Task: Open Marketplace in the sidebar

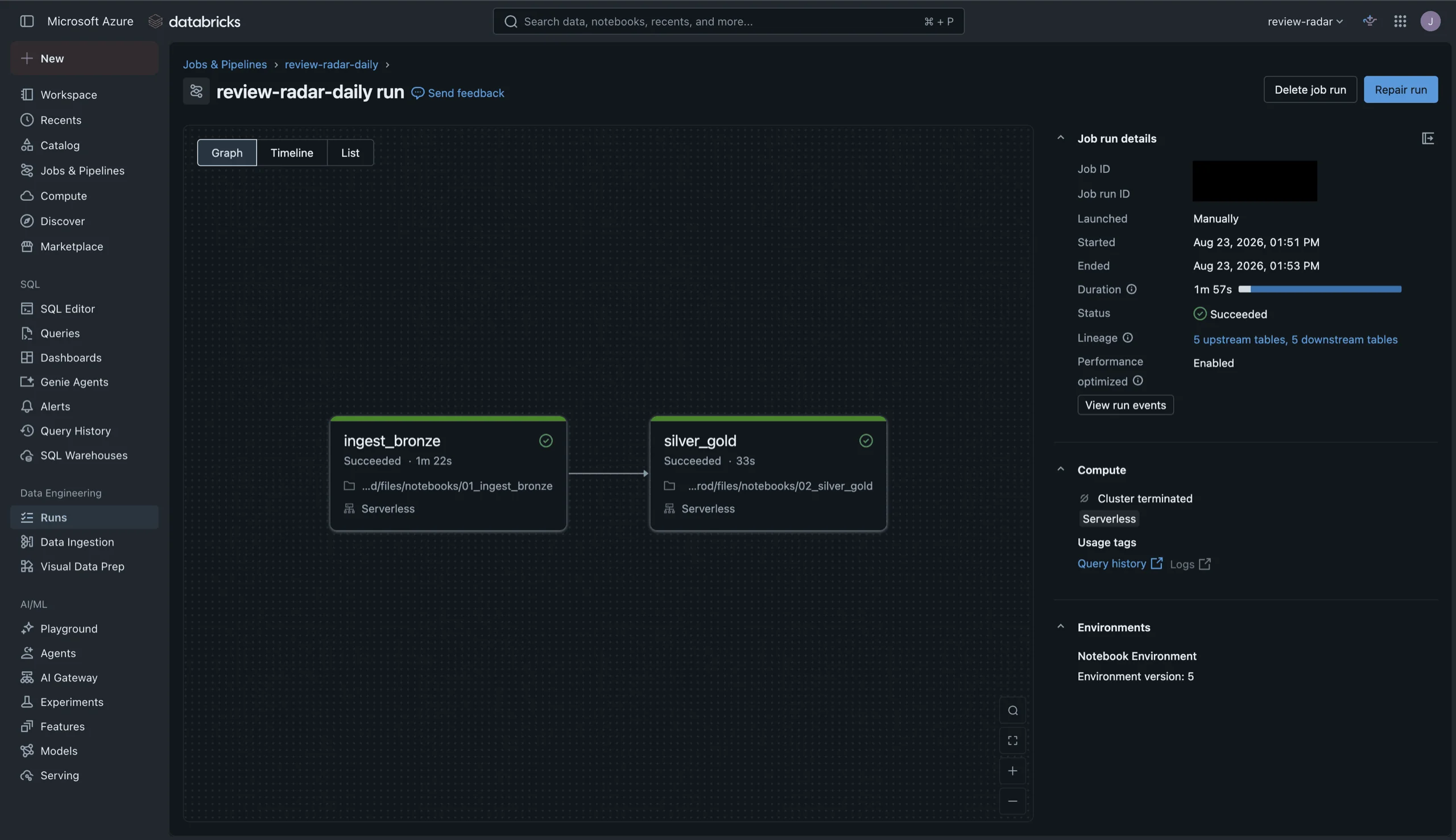Action: [84, 246]
